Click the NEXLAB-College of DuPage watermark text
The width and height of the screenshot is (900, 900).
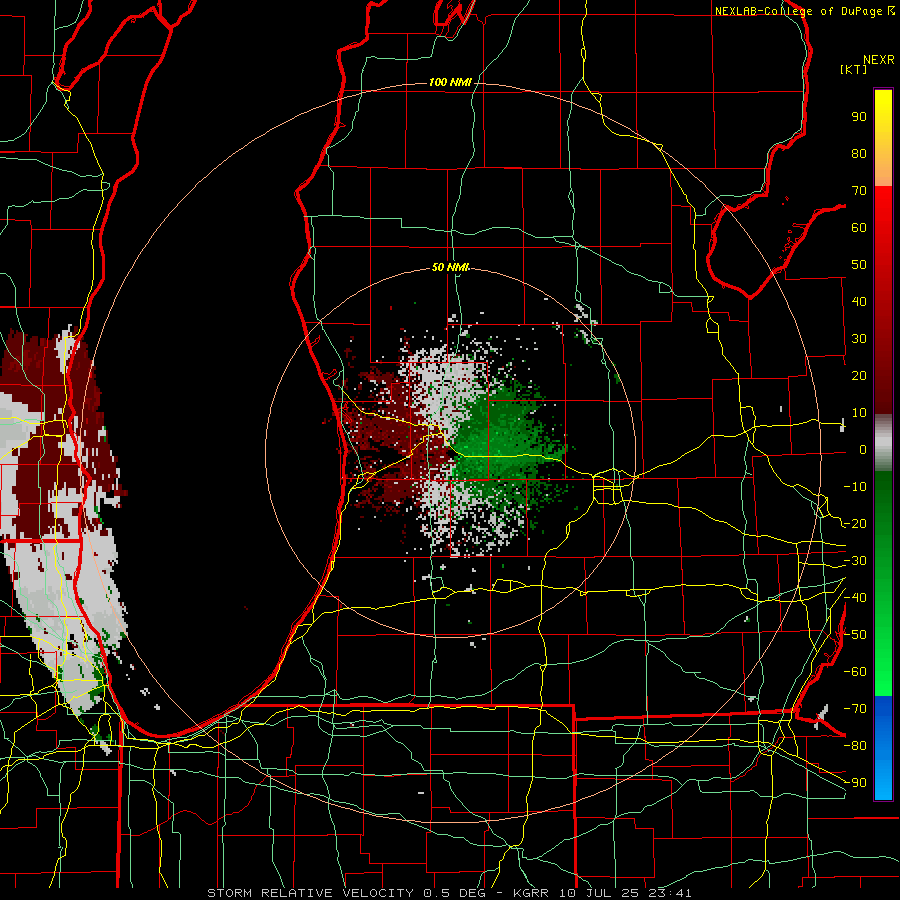[x=800, y=11]
